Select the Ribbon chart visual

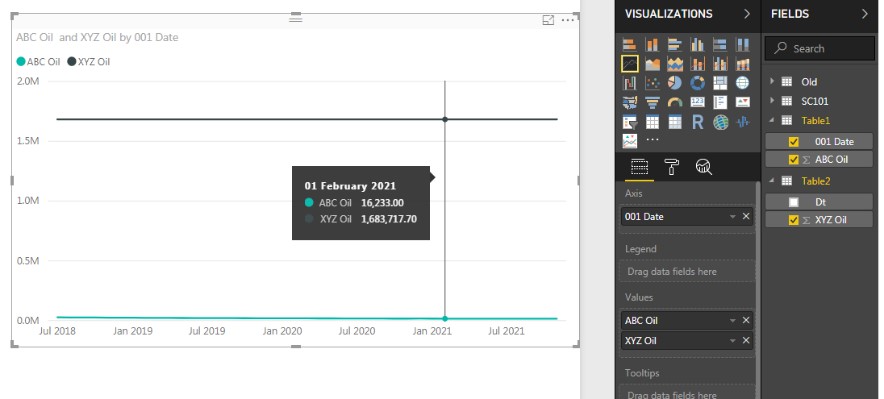click(742, 64)
